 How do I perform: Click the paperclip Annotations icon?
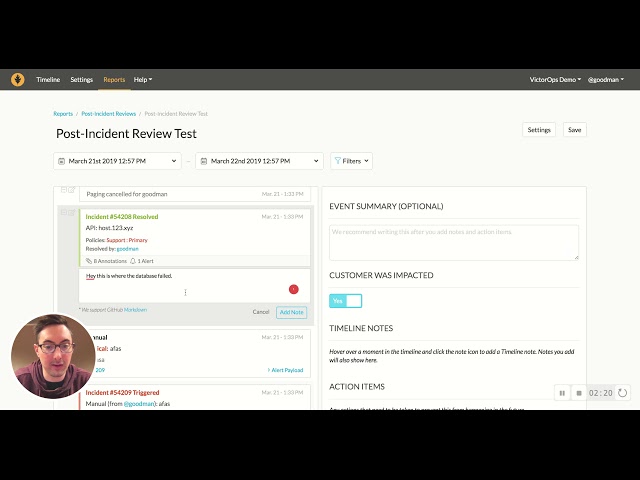click(89, 261)
